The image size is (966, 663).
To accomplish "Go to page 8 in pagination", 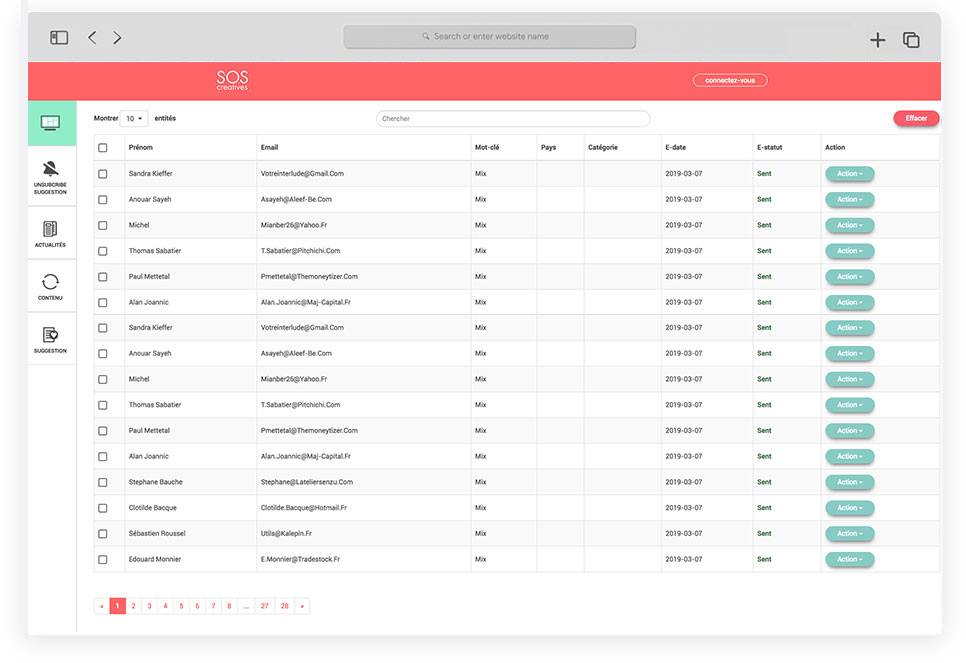I will [x=229, y=606].
